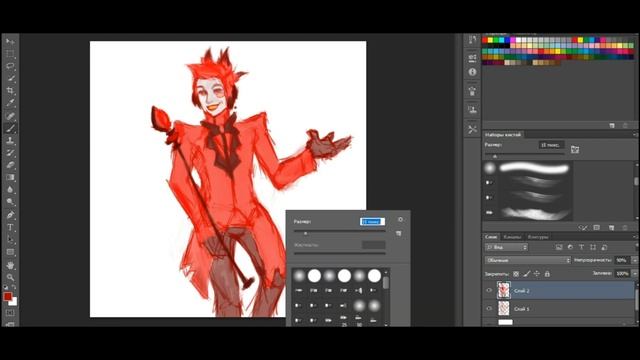Select the Path Selection arrow tool
Viewport: 640px width, 360px height.
coord(10,240)
